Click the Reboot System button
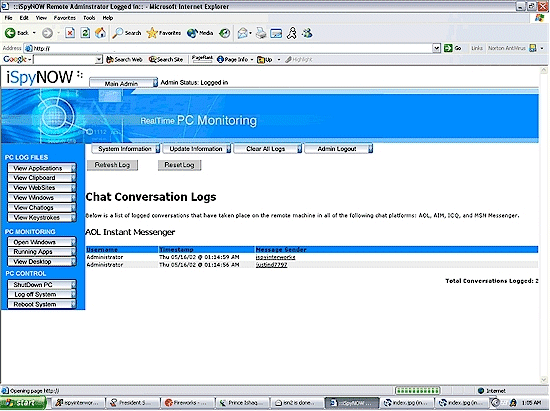 (x=41, y=304)
